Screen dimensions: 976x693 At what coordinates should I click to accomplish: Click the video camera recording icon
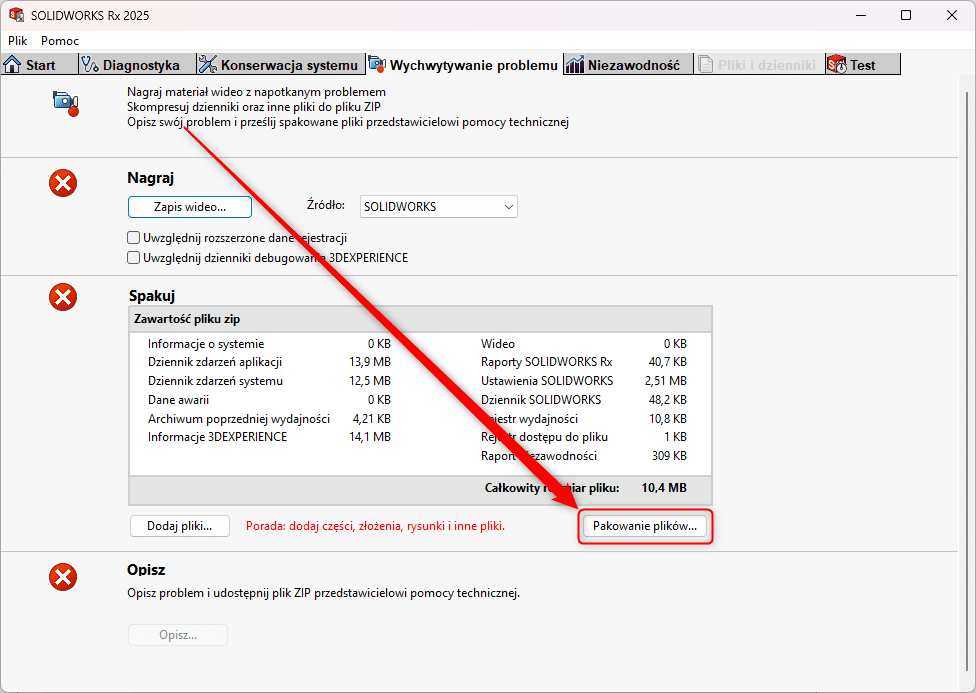(65, 102)
